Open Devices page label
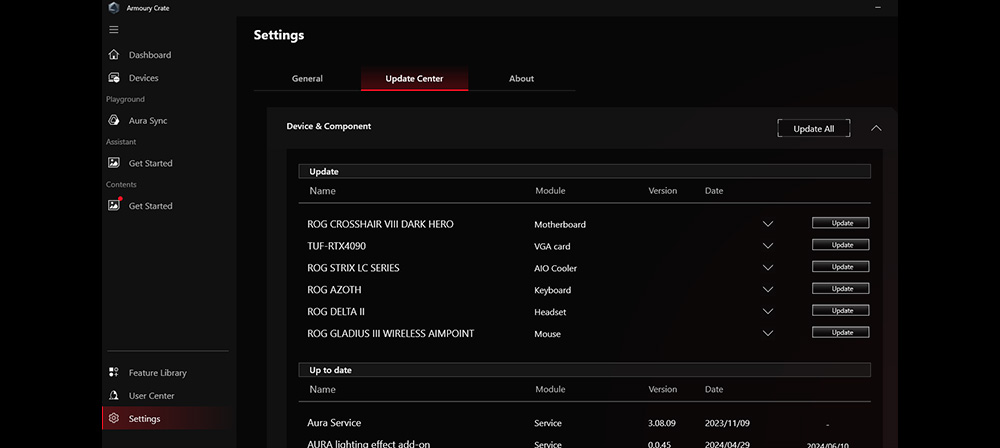This screenshot has height=448, width=1000. click(x=143, y=78)
